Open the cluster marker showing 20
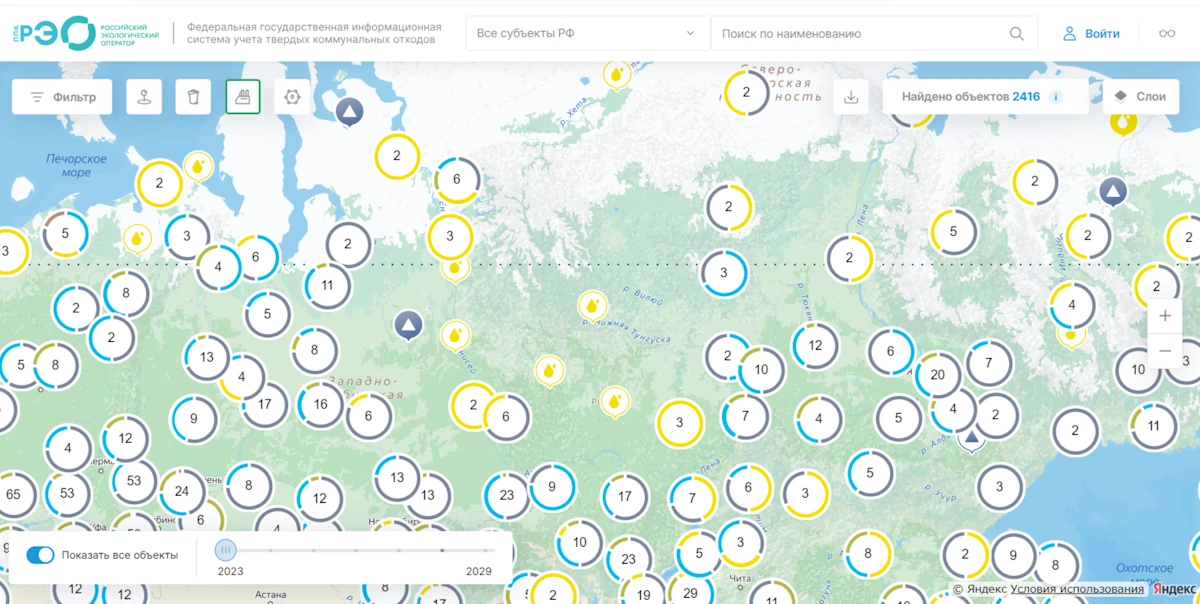 tap(937, 375)
